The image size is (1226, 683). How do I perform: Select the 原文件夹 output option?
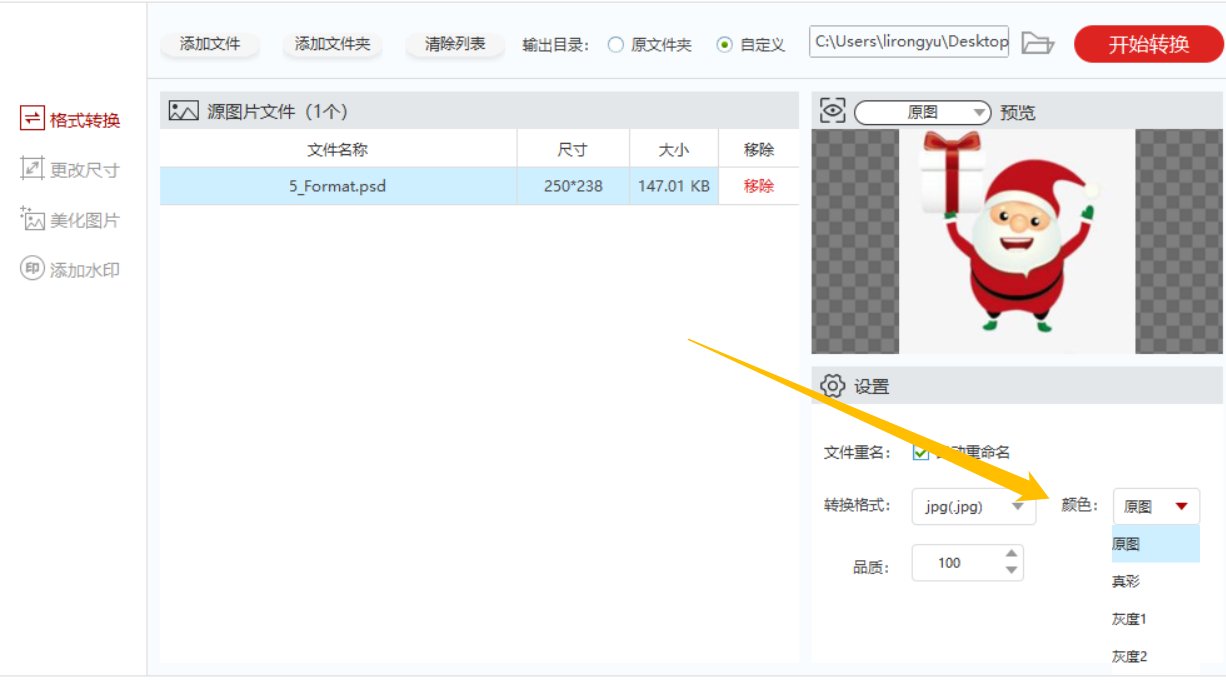pyautogui.click(x=616, y=43)
